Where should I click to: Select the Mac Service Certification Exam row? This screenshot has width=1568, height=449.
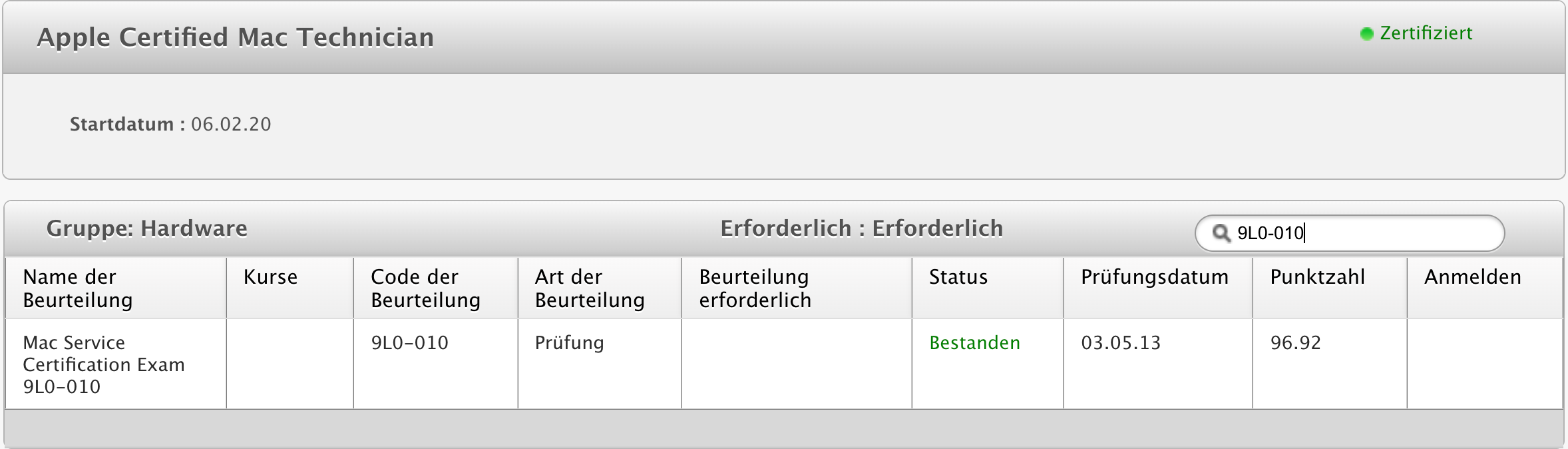[x=104, y=364]
